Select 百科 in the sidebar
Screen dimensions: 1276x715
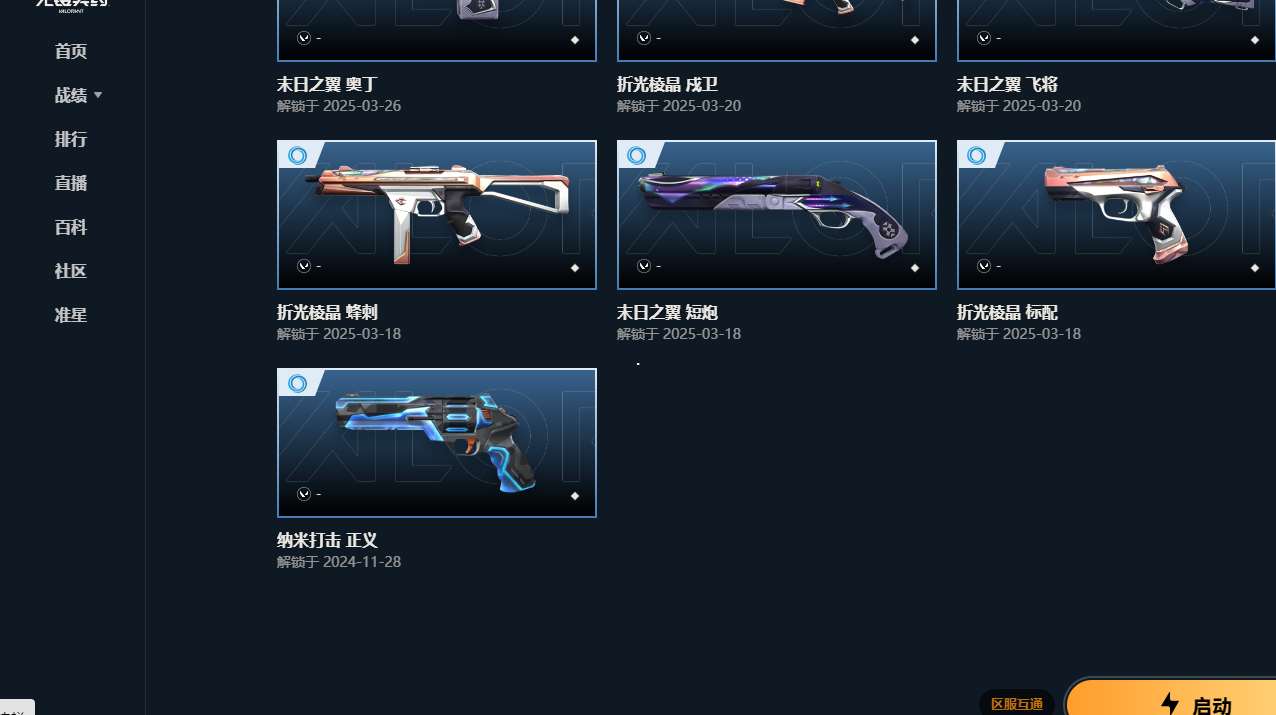point(71,227)
